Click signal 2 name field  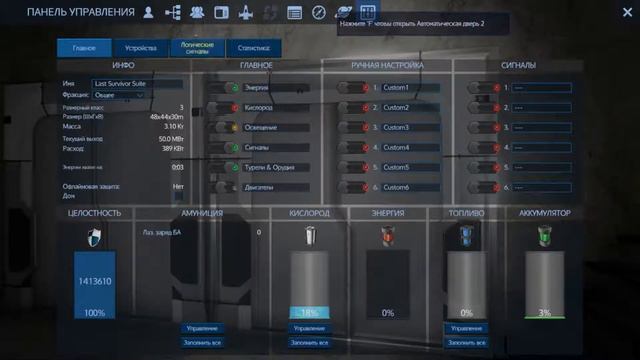542,107
